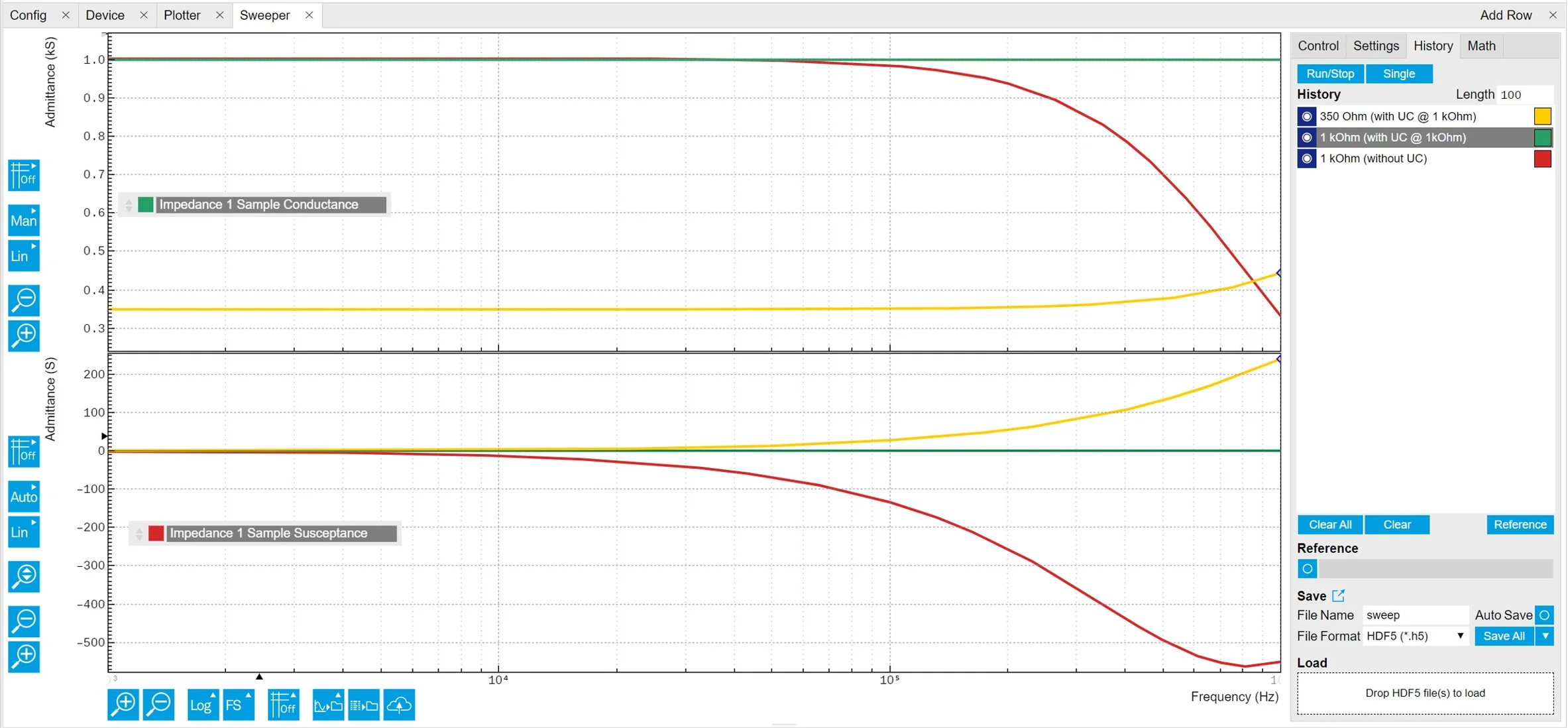Select the Sweeper tab
Image resolution: width=1568 pixels, height=728 pixels.
pyautogui.click(x=264, y=15)
